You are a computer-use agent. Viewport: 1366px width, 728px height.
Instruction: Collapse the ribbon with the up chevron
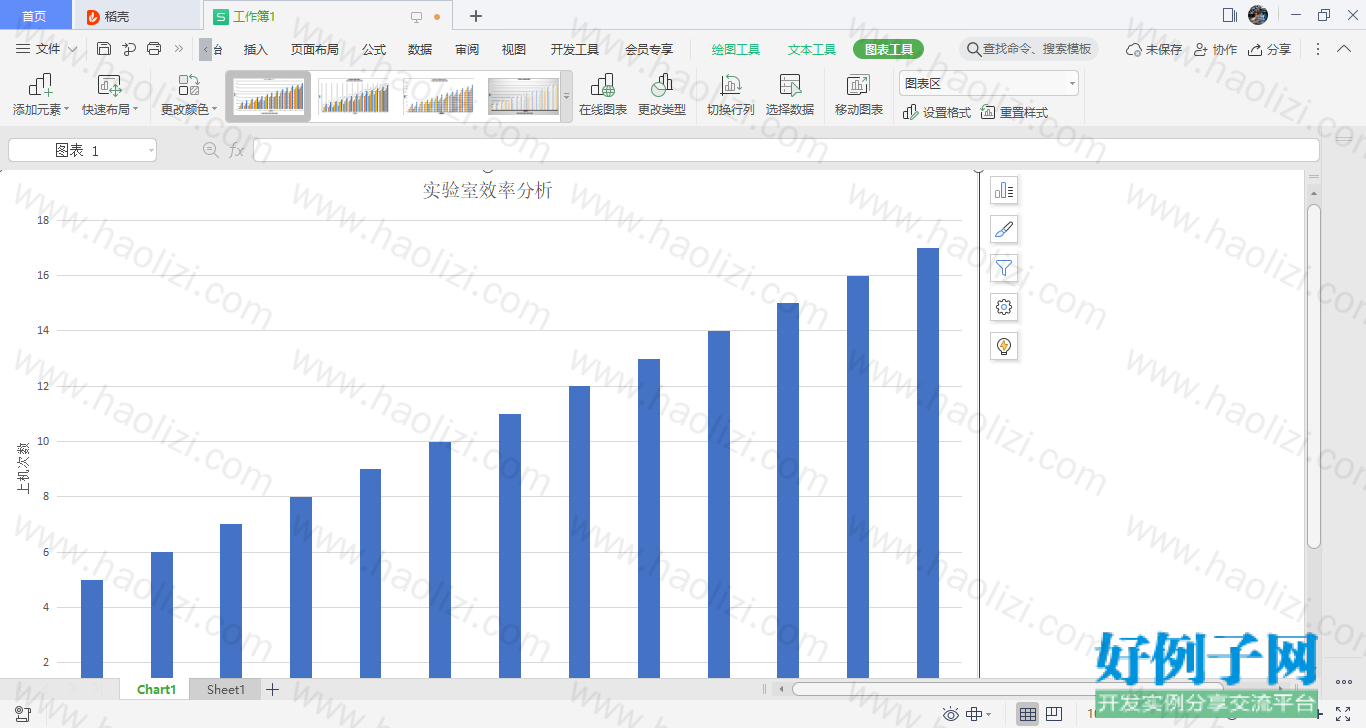pyautogui.click(x=1343, y=49)
